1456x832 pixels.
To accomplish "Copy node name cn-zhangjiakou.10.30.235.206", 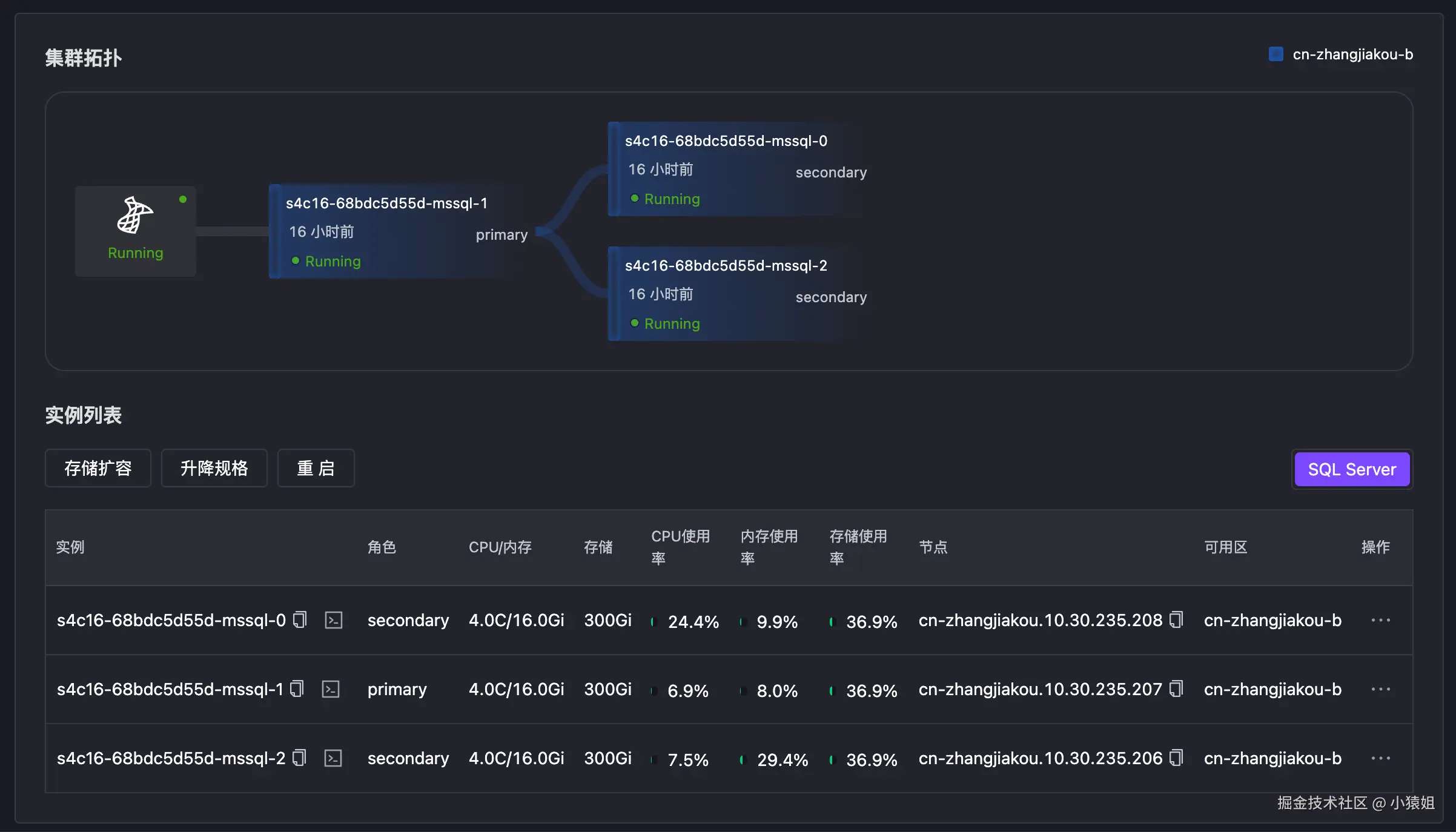I will pyautogui.click(x=1176, y=758).
